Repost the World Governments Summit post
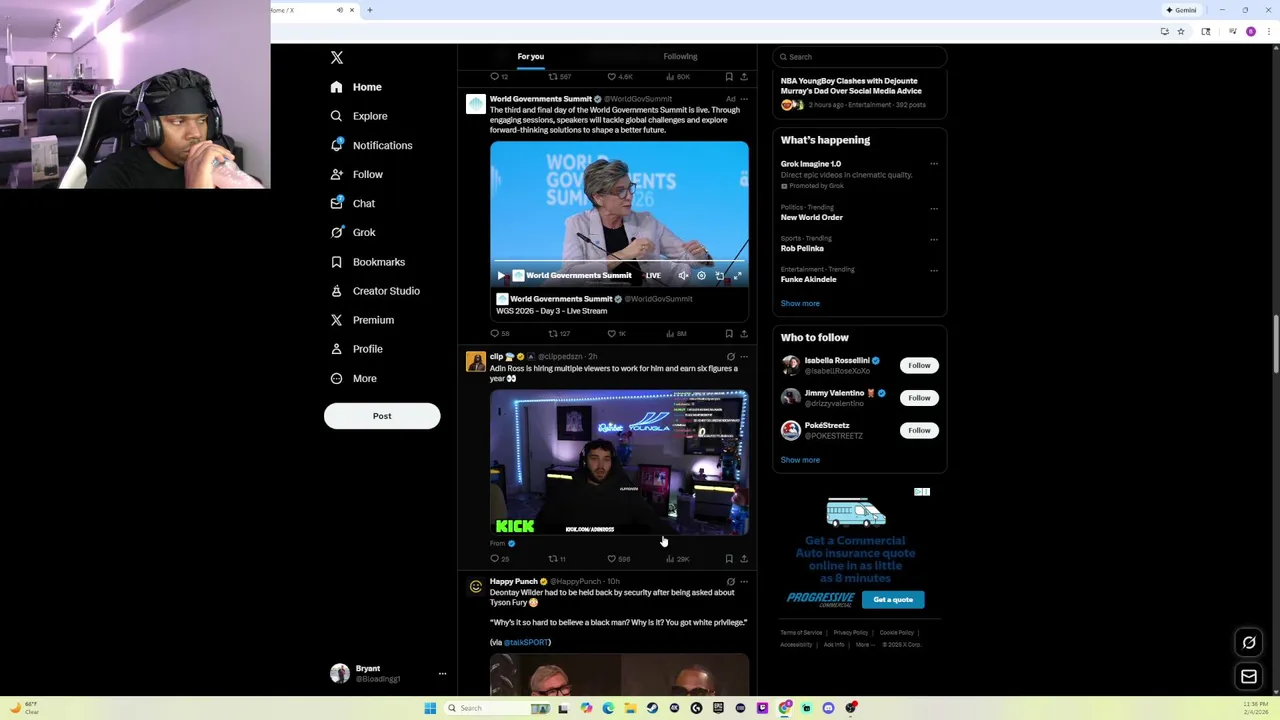The height and width of the screenshot is (720, 1280). tap(558, 333)
